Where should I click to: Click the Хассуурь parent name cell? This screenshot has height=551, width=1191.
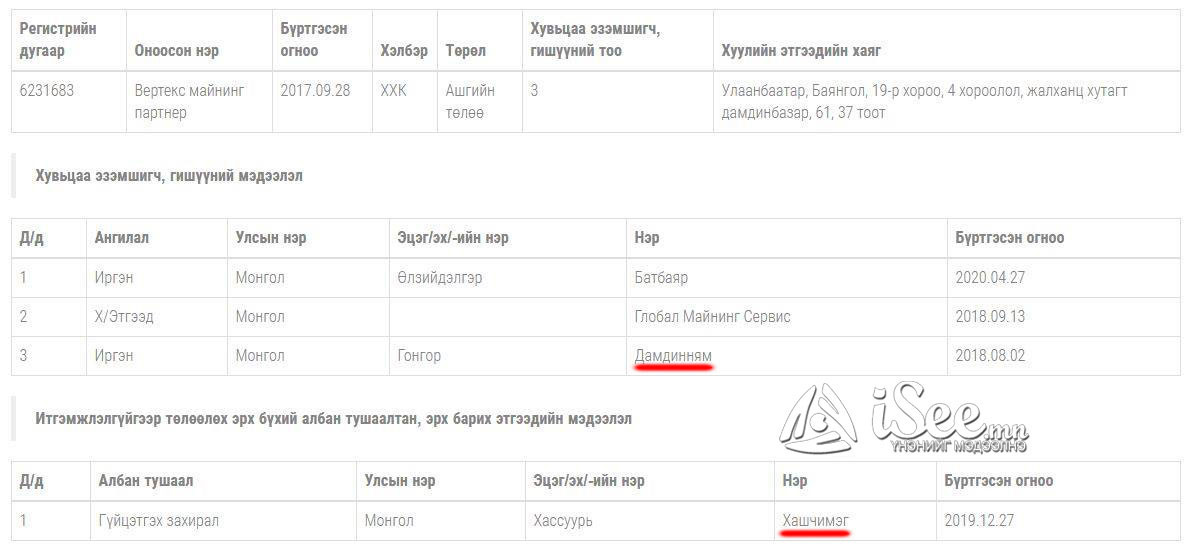point(563,521)
